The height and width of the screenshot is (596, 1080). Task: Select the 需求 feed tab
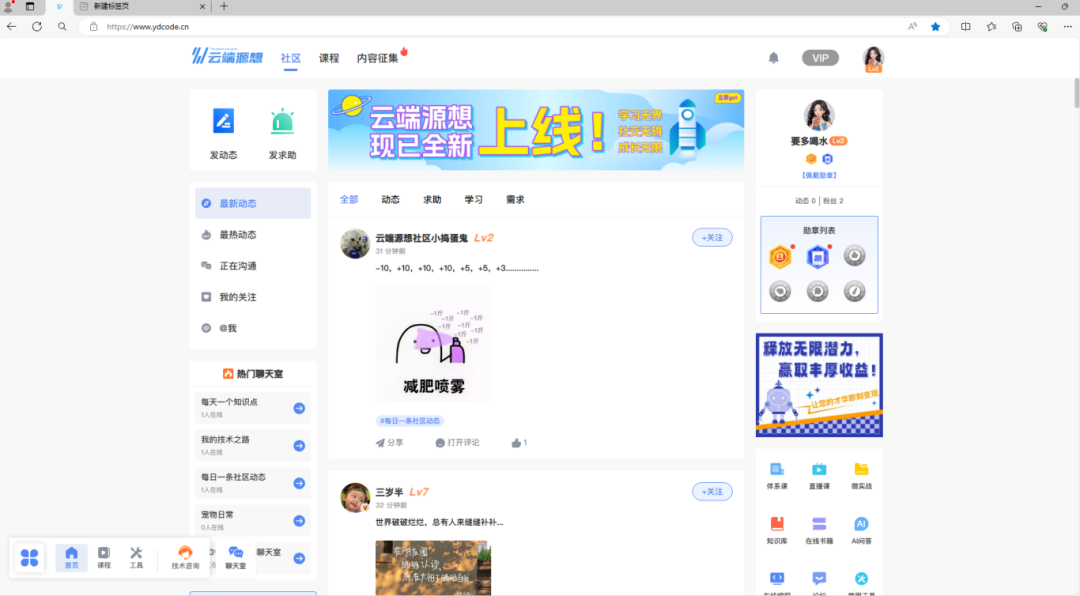[515, 199]
